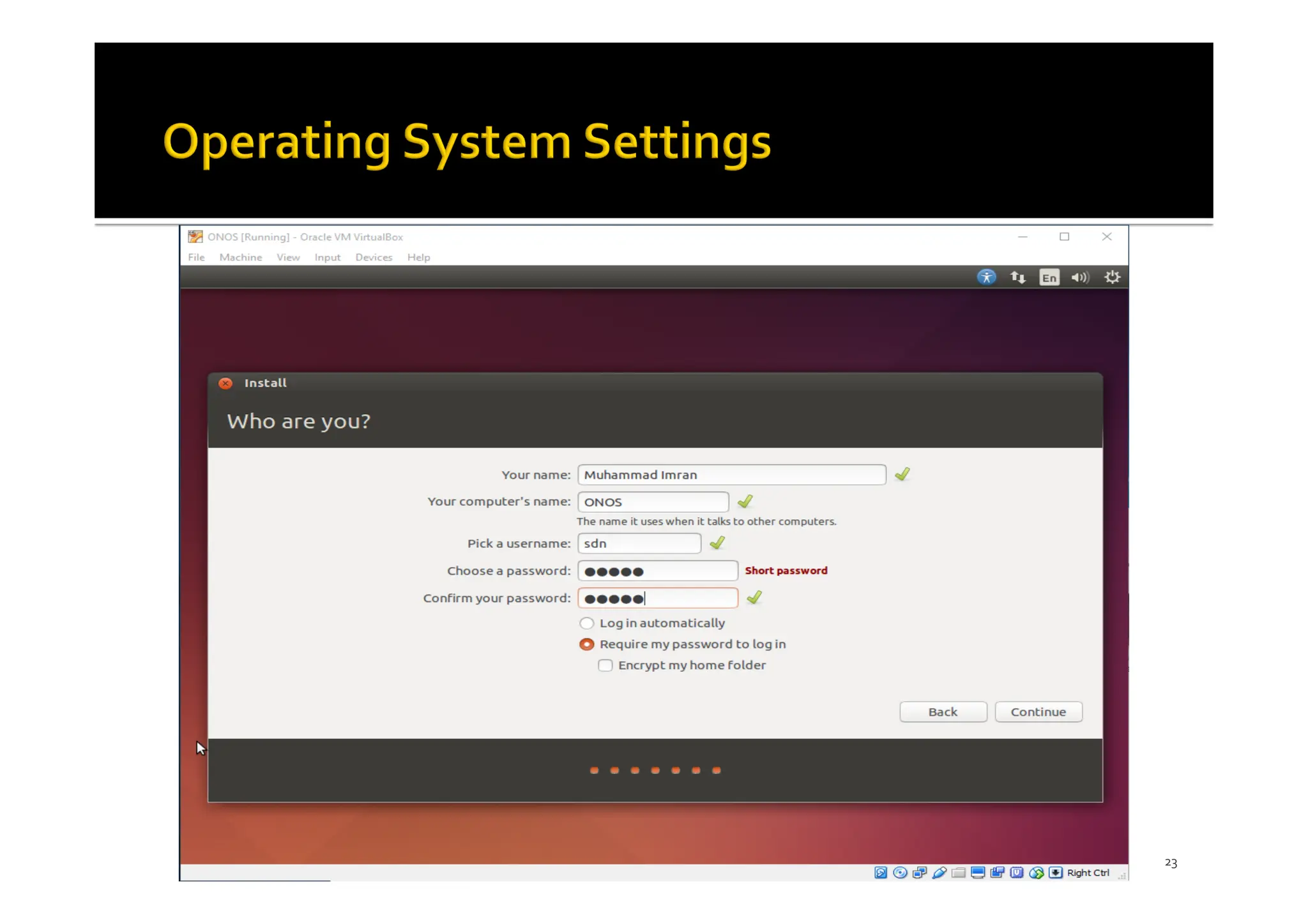Screen dimensions: 1308x924
Task: Open the shared folders status icon
Action: tap(958, 873)
